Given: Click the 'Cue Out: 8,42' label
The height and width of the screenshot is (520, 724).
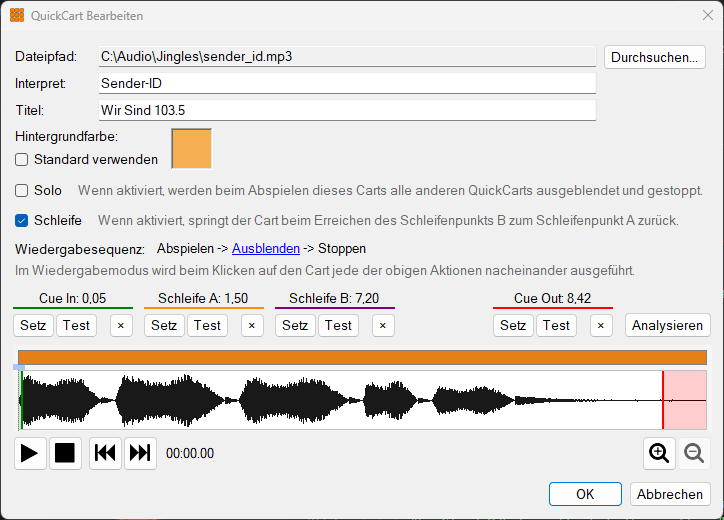Looking at the screenshot, I should (553, 298).
